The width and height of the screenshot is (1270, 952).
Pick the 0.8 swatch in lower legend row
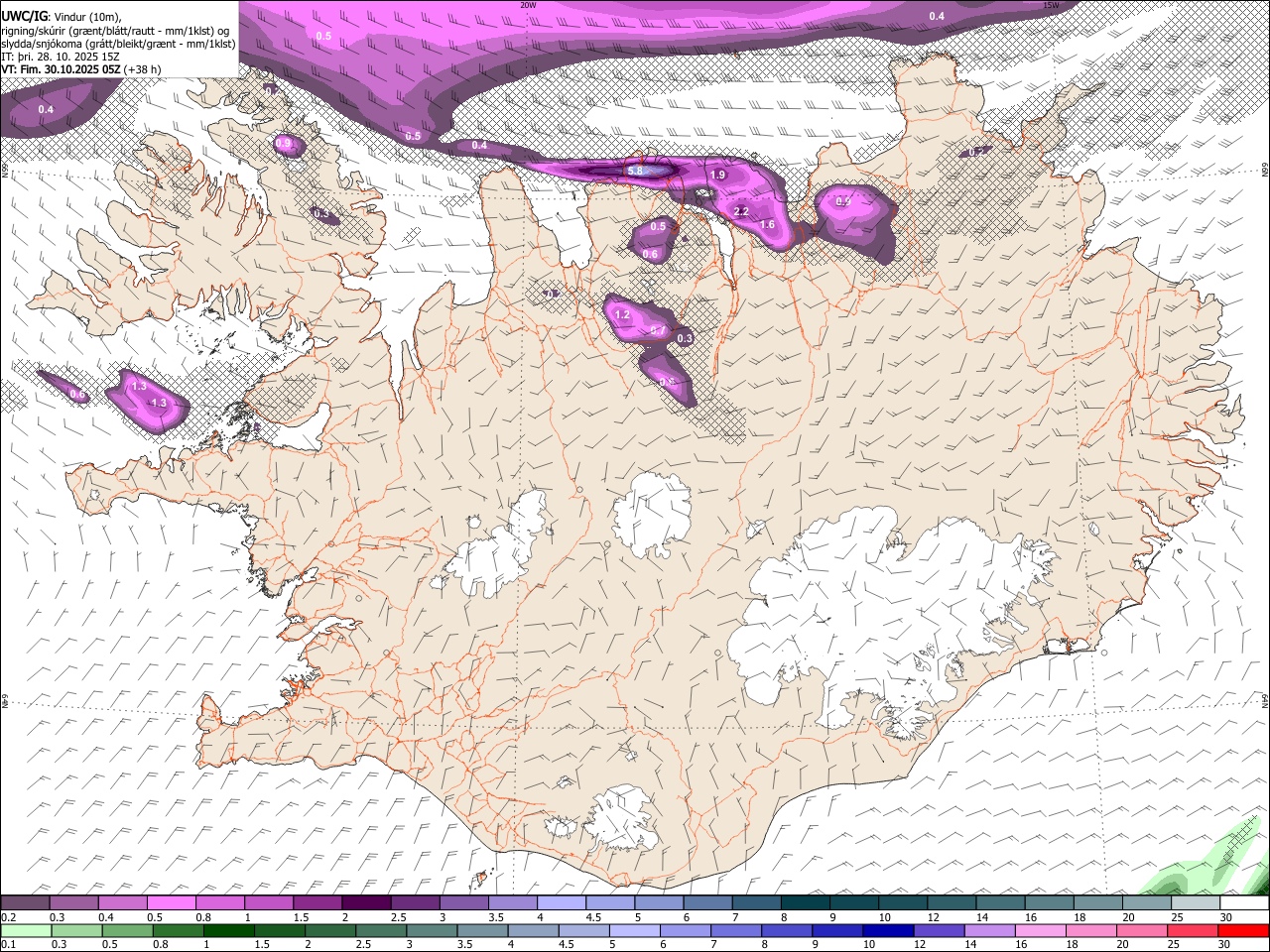point(179,930)
